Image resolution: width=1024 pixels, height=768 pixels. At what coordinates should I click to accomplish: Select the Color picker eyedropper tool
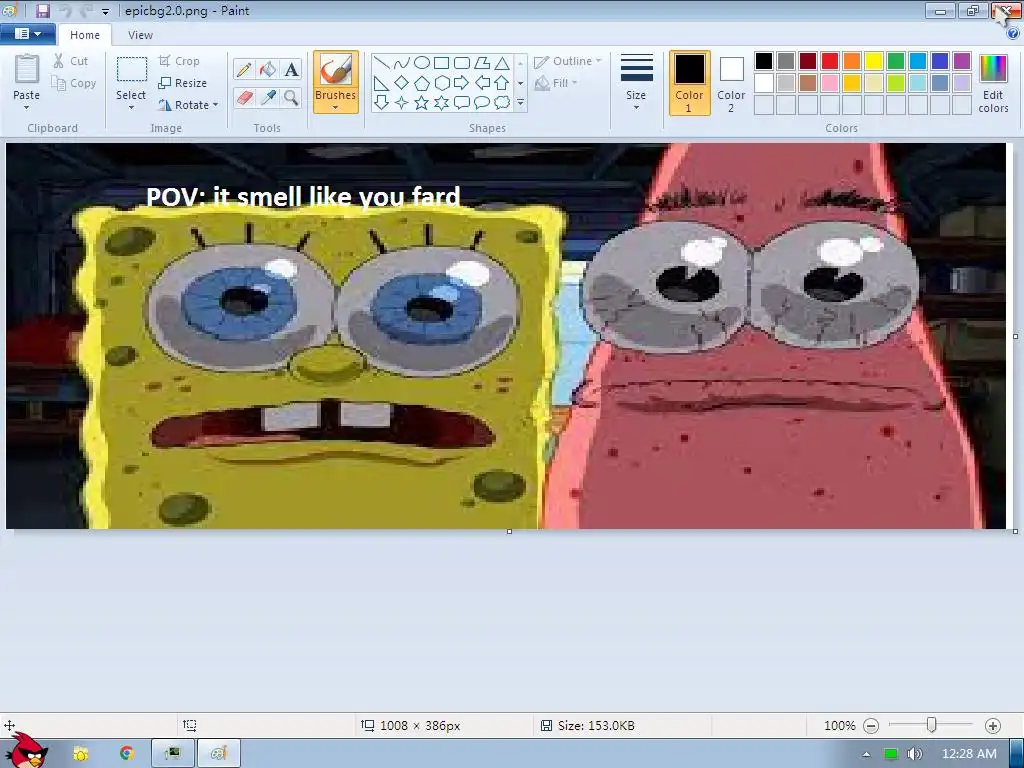(268, 98)
